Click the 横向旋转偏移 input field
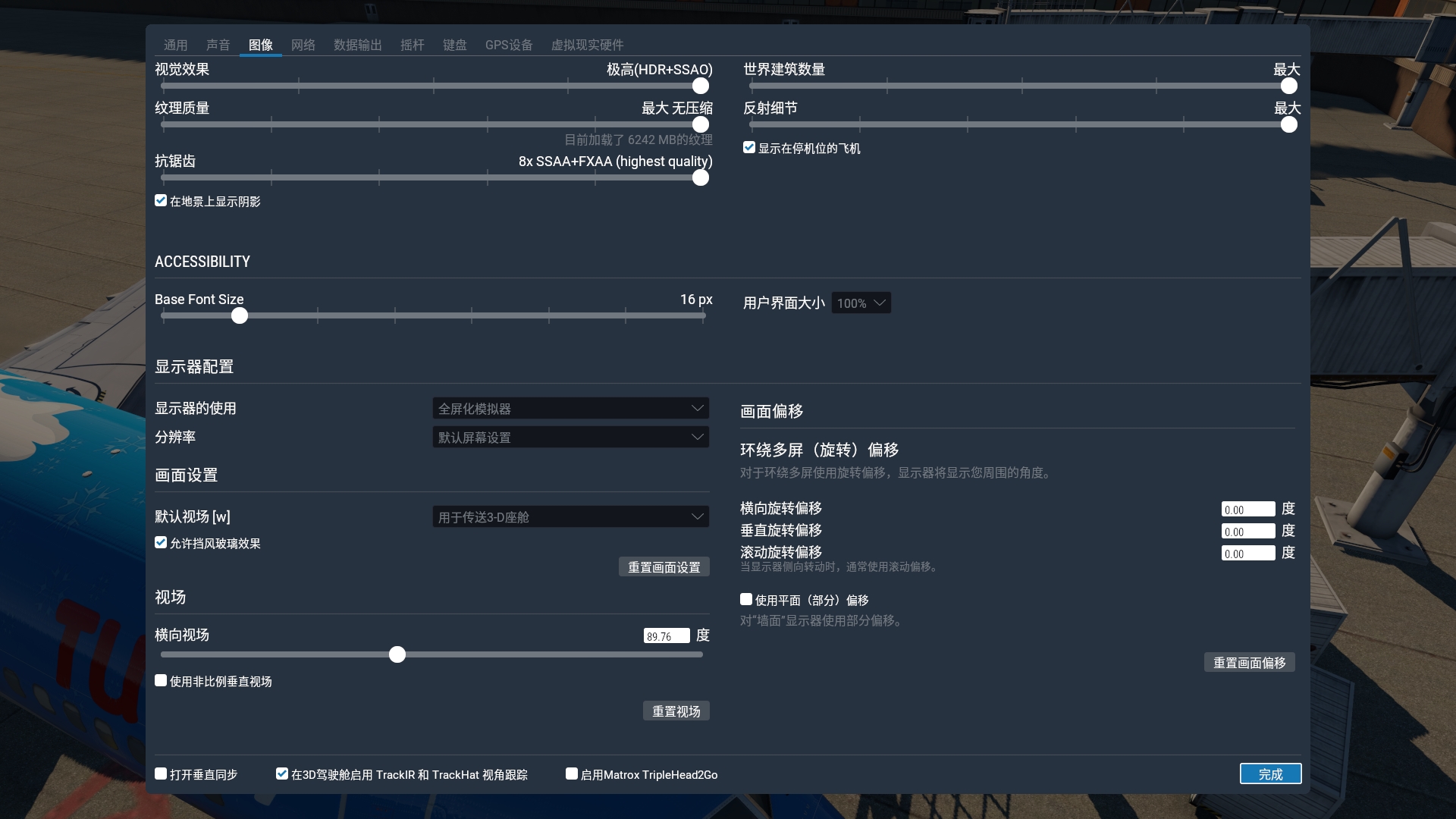Screen dimensions: 1456x819 click(x=1248, y=510)
